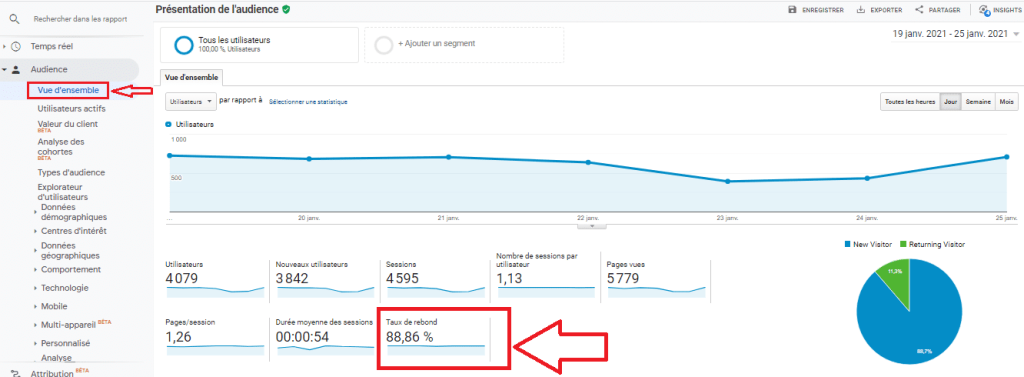Open Utilisateurs actifs report
1024x377 pixels.
[x=71, y=108]
